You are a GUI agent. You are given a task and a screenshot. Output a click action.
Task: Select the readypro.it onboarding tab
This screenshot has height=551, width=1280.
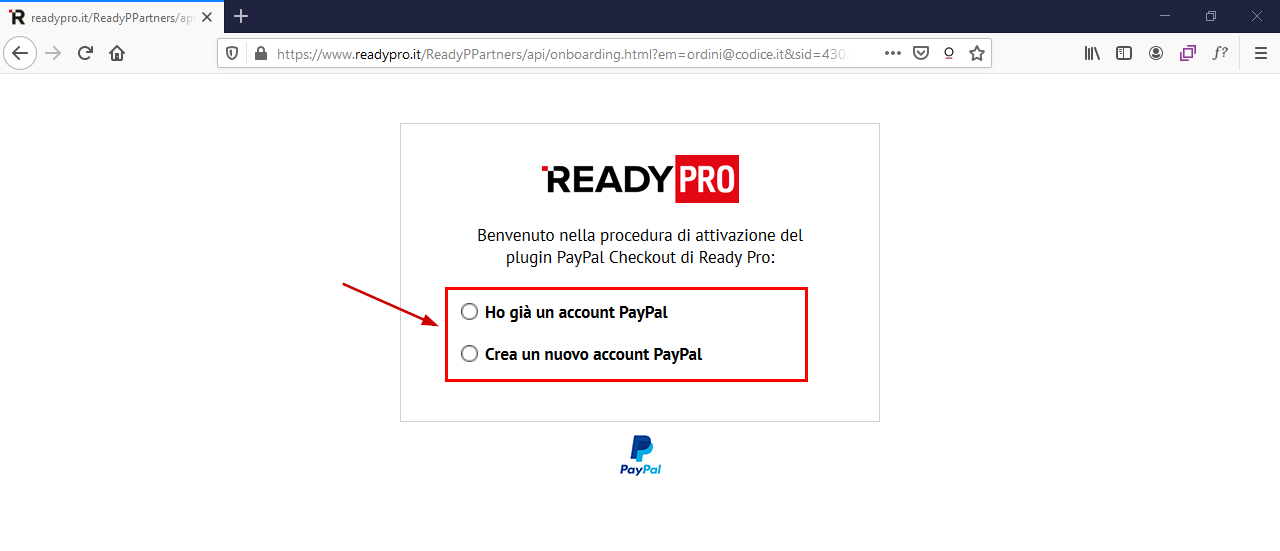click(111, 17)
